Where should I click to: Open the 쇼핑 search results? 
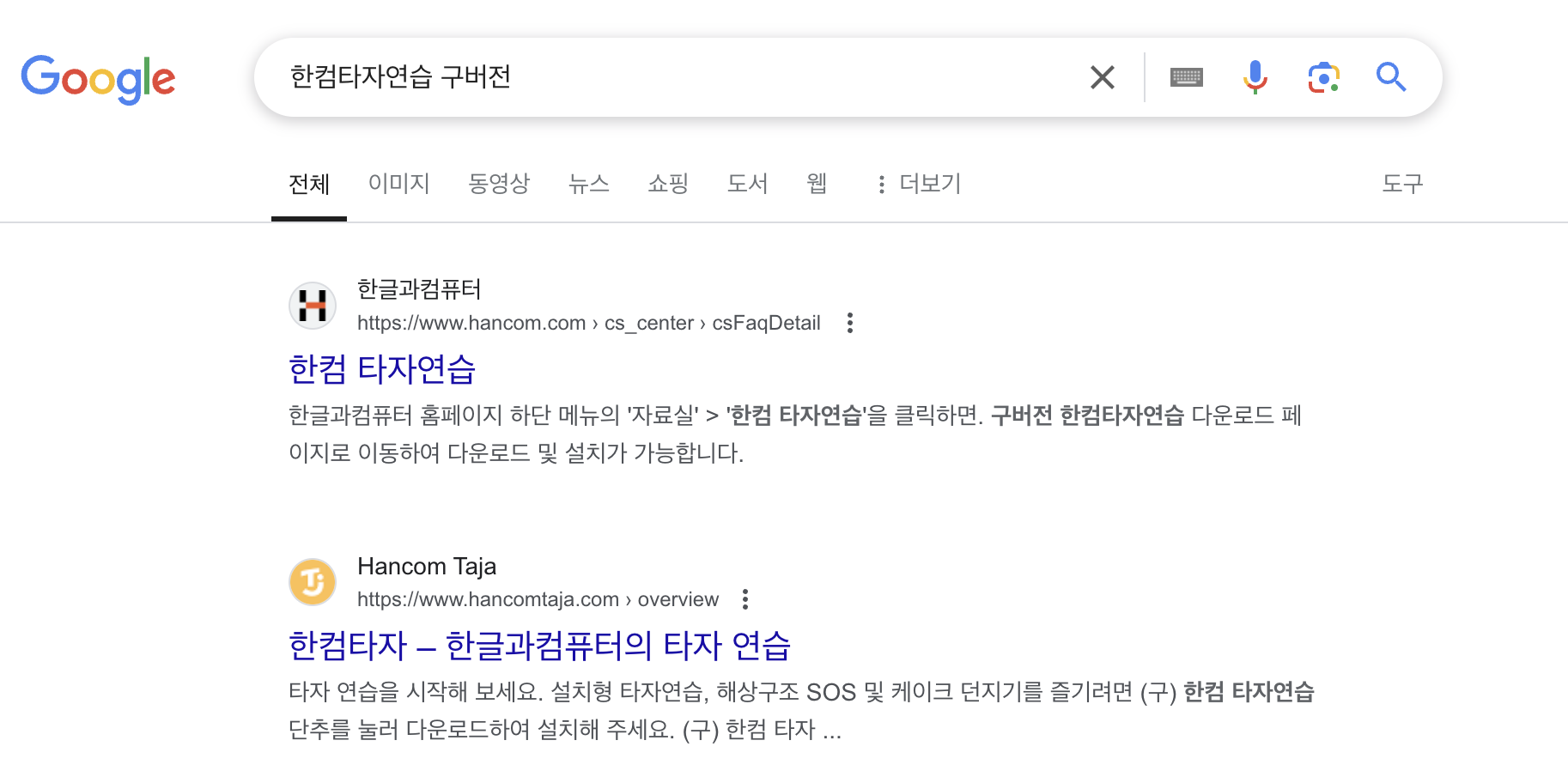pyautogui.click(x=668, y=184)
